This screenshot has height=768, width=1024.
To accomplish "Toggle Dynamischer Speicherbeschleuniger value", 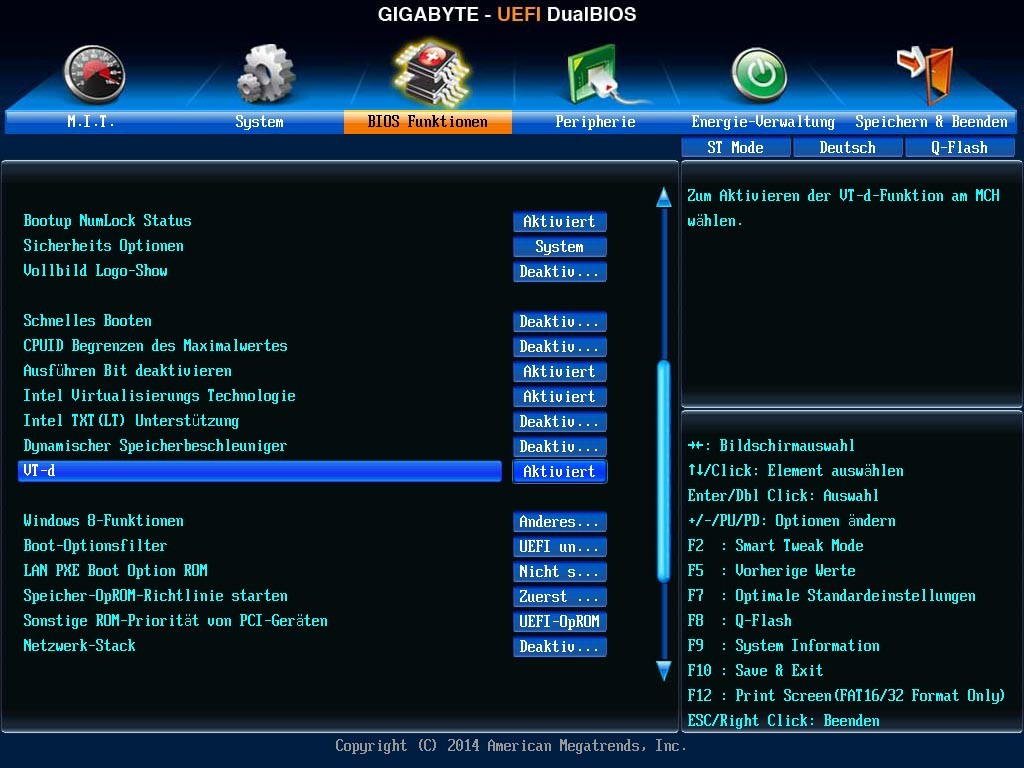I will point(560,446).
